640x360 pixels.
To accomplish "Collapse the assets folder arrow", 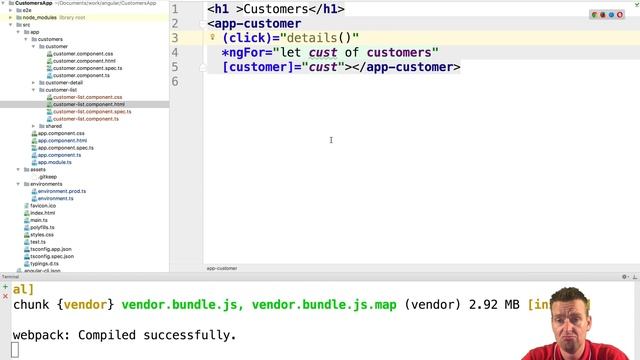I will 18,169.
